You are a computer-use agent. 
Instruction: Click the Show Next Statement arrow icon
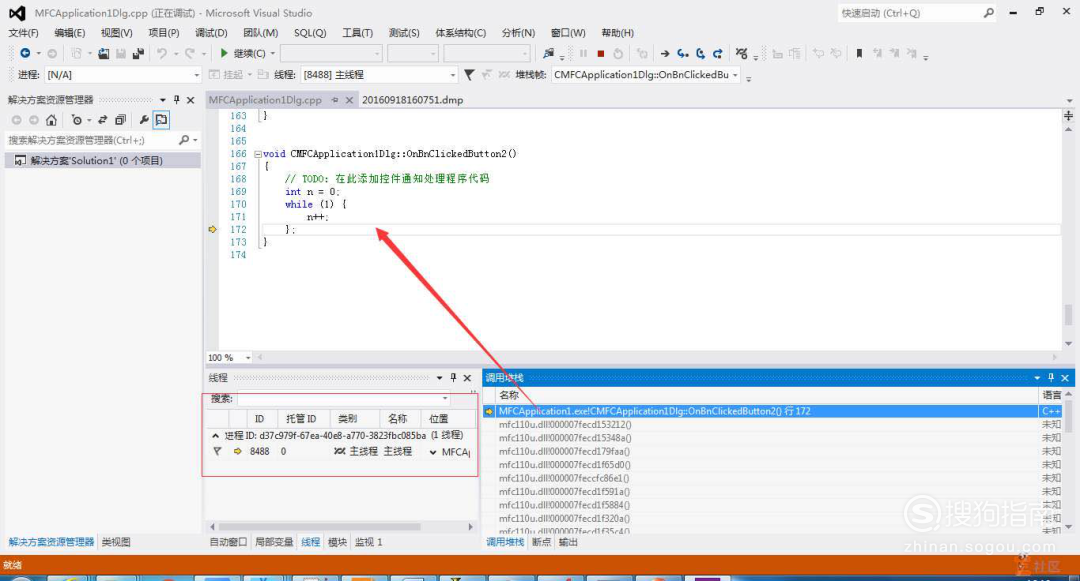[x=665, y=53]
